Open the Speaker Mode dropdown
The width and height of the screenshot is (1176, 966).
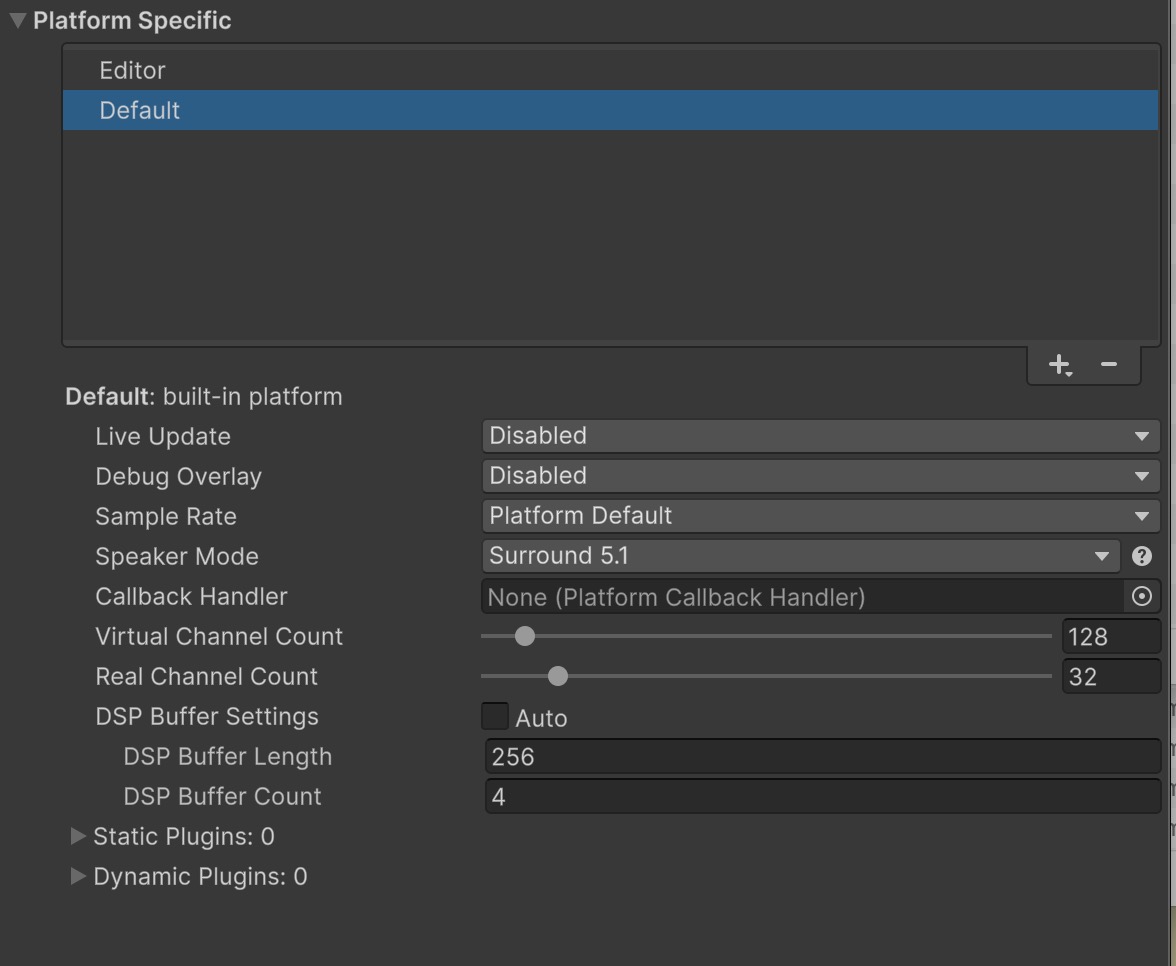(x=800, y=556)
